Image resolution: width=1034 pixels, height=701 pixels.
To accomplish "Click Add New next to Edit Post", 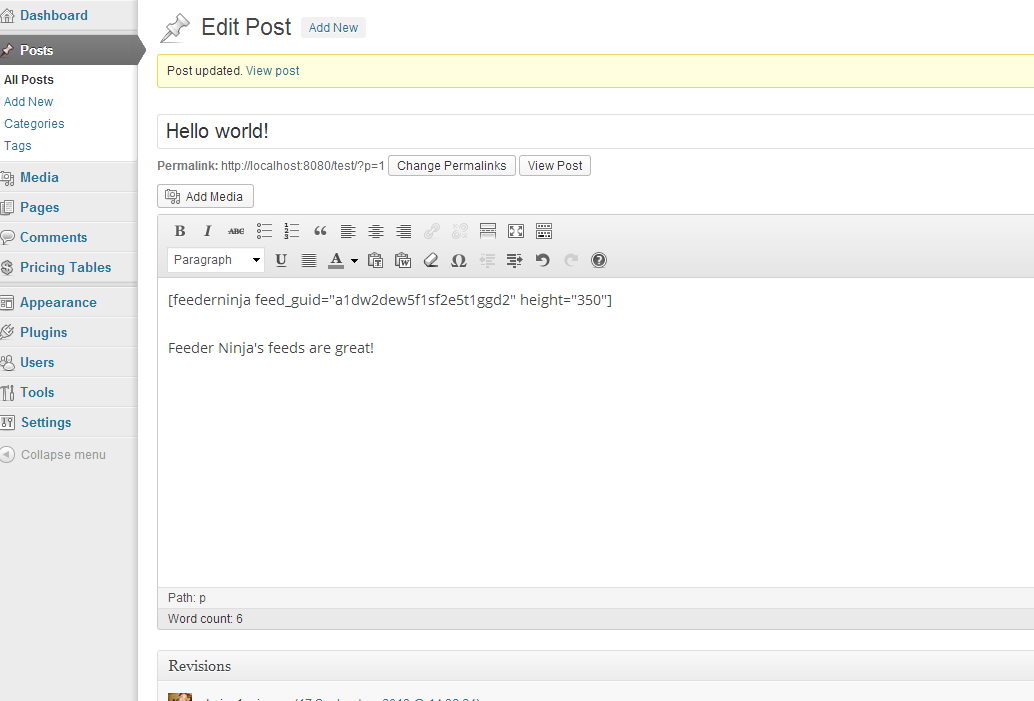I will click(x=333, y=28).
